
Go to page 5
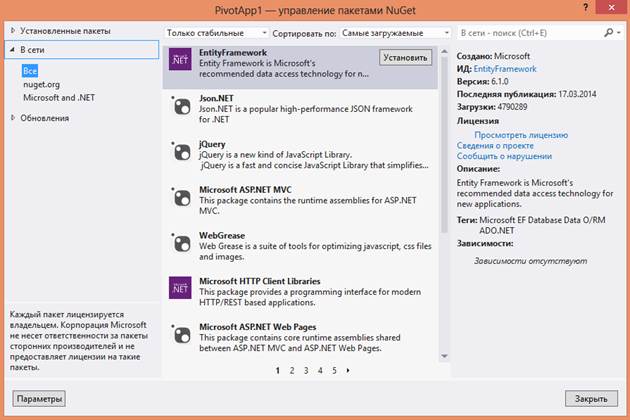334,371
